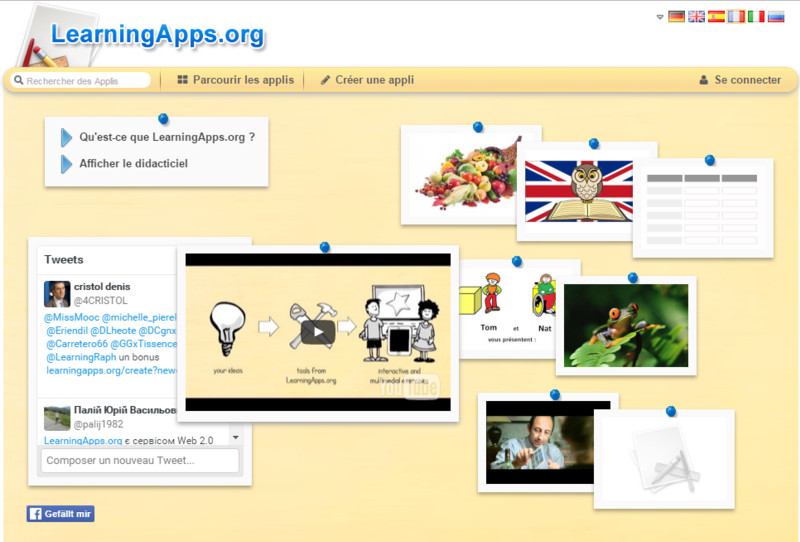
Task: Click the grid icon before Parcourir
Action: click(x=182, y=80)
